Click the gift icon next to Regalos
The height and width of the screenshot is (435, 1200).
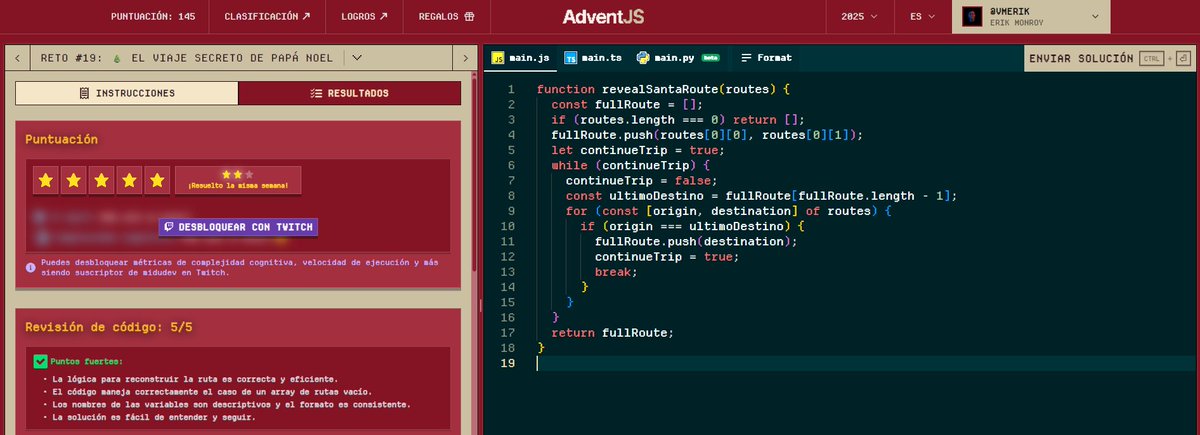click(x=469, y=16)
